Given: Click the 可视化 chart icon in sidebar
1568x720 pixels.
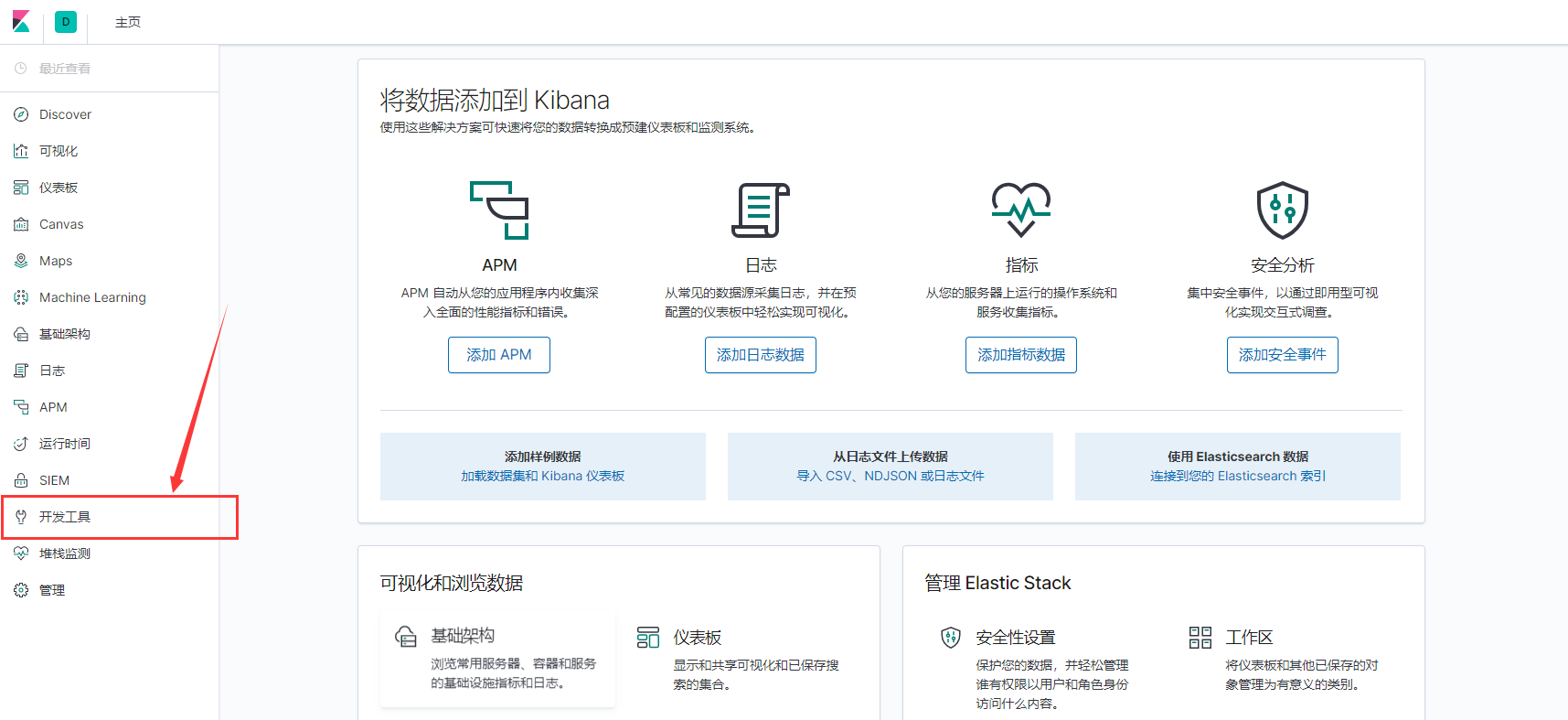Looking at the screenshot, I should (x=21, y=151).
